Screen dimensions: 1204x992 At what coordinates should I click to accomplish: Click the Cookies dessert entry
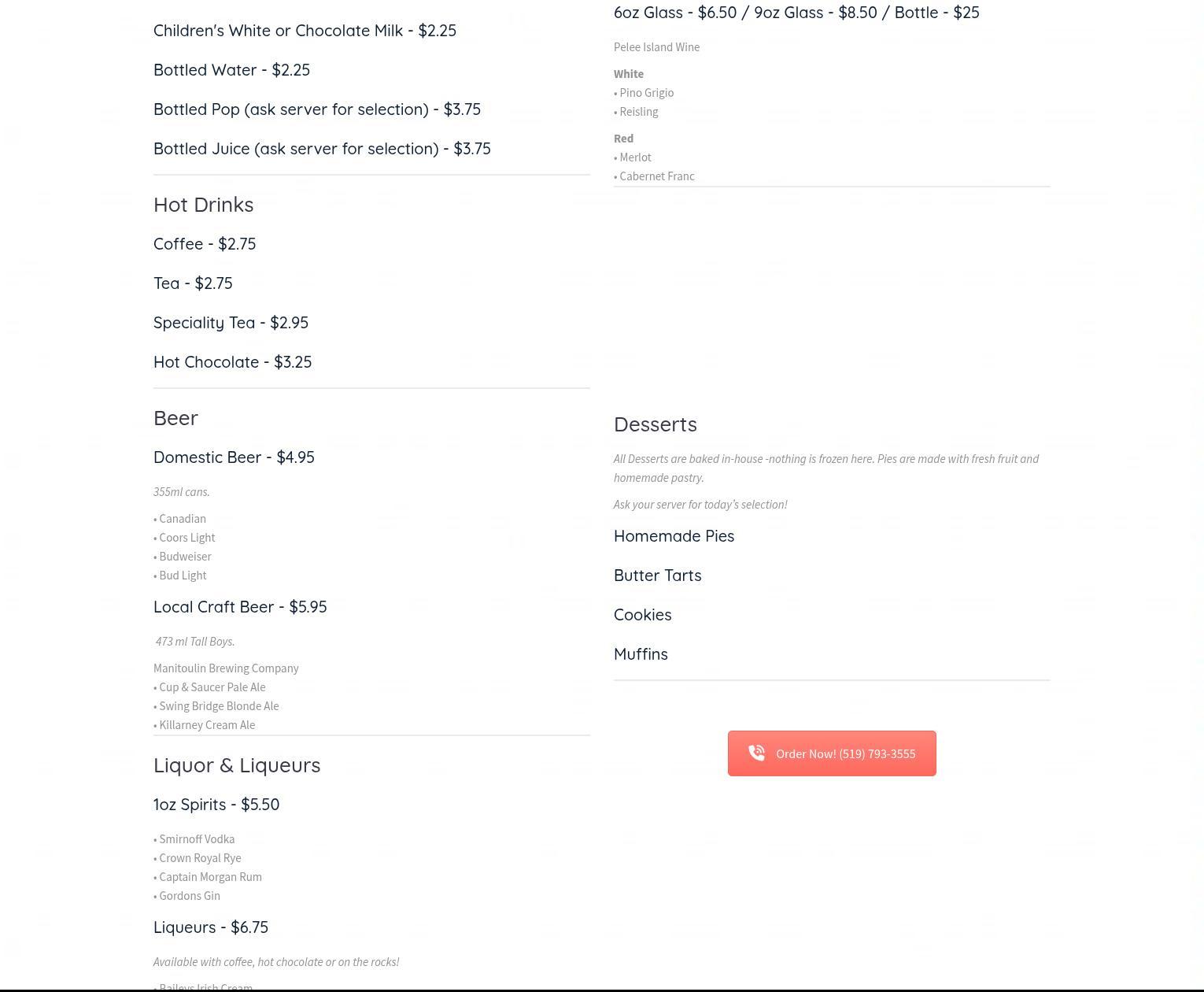[642, 615]
